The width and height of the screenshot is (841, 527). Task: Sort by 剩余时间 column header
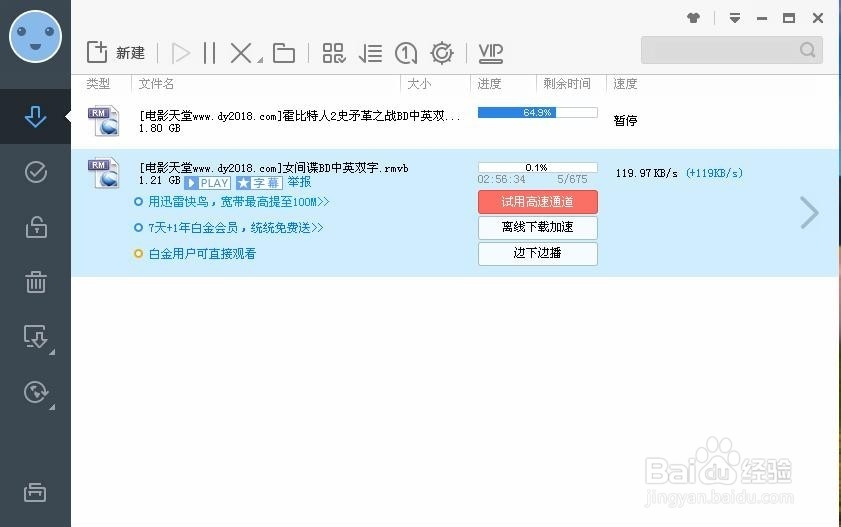[567, 84]
